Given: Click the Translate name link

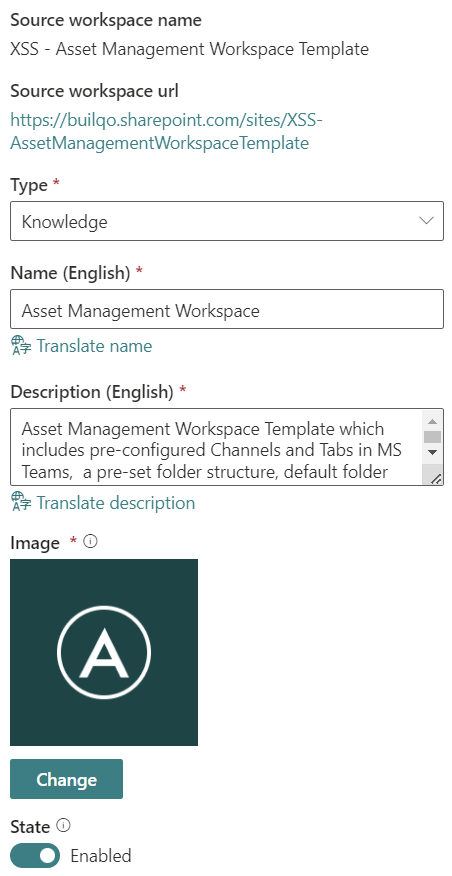Looking at the screenshot, I should click(94, 346).
